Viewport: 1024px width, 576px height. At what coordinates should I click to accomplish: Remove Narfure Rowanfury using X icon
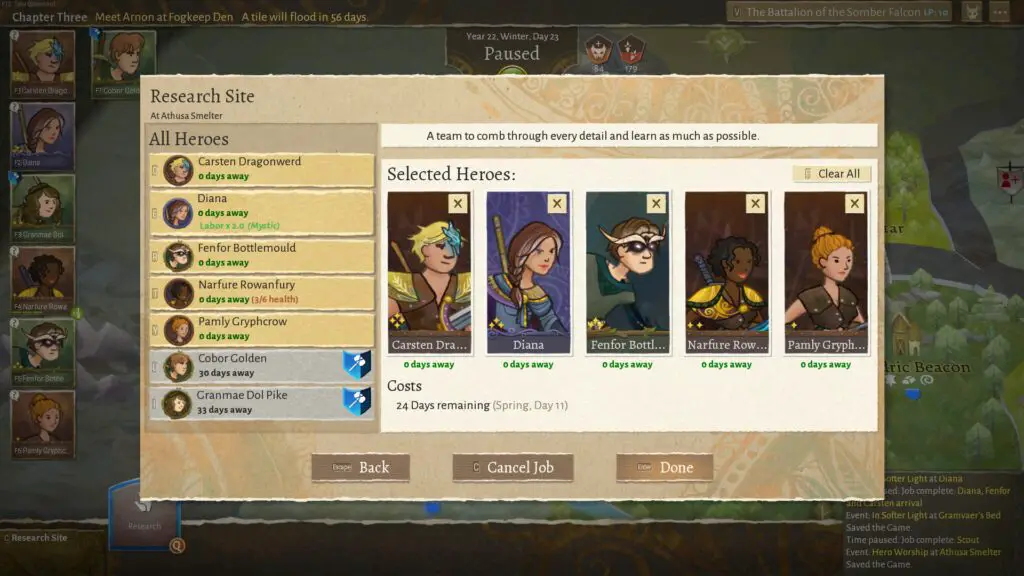pyautogui.click(x=756, y=204)
